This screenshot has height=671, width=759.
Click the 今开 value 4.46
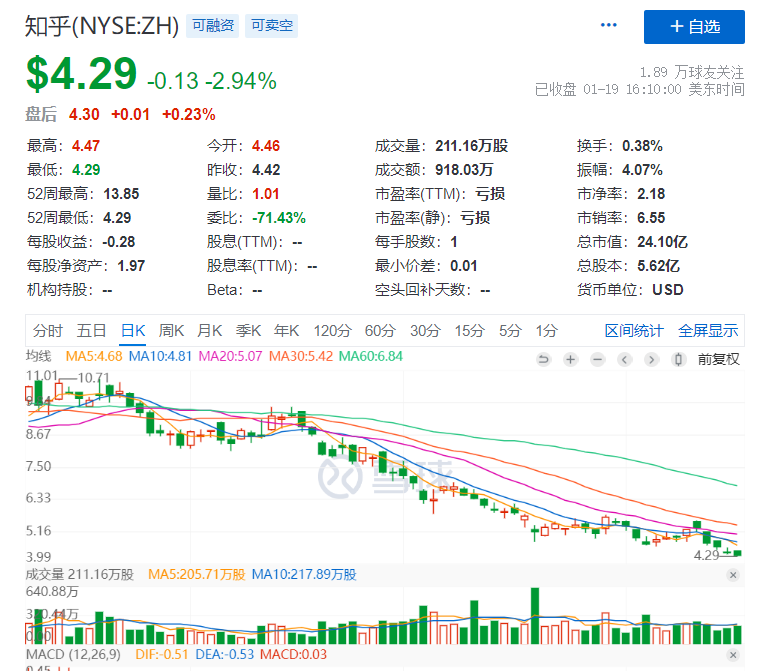tap(266, 146)
